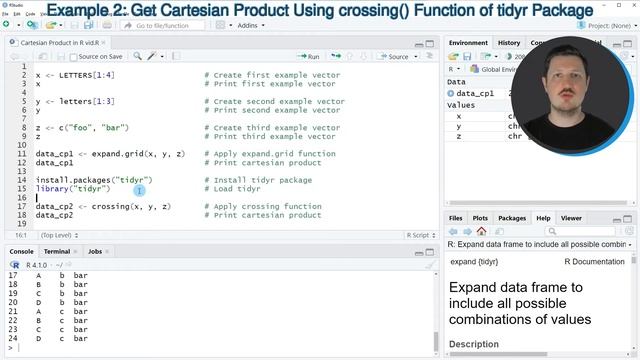Click the Import Dataset icon
640x360 pixels.
485,56
